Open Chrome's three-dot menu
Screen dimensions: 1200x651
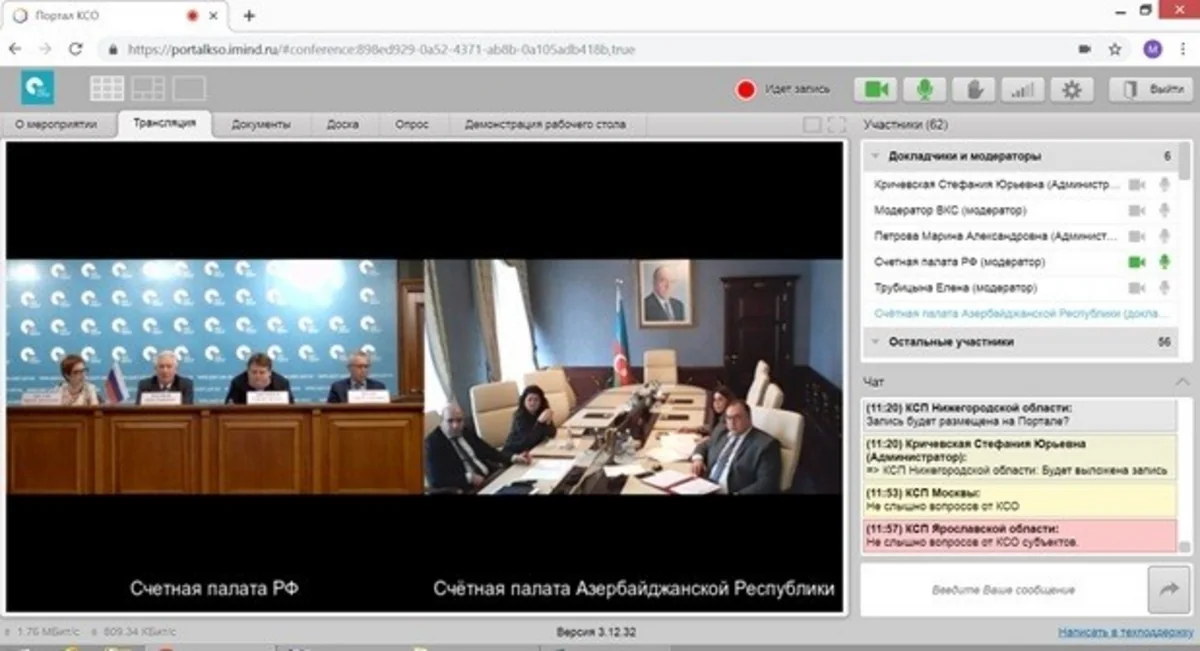[x=1183, y=48]
